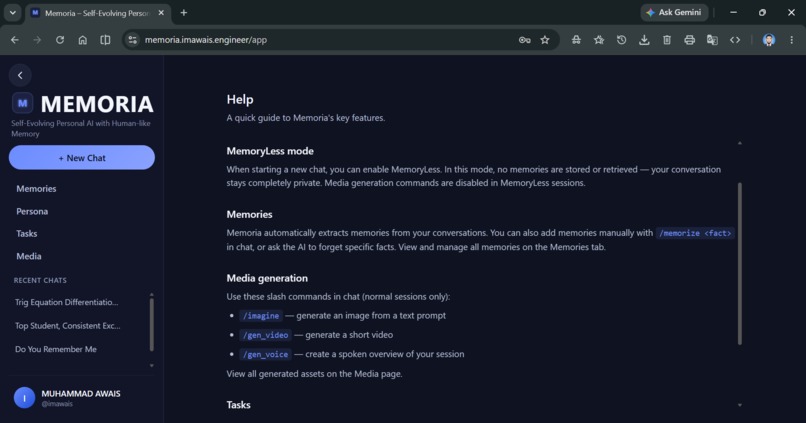Click the recent chats scrollbar thumb
Image resolution: width=806 pixels, height=423 pixels.
(152, 324)
